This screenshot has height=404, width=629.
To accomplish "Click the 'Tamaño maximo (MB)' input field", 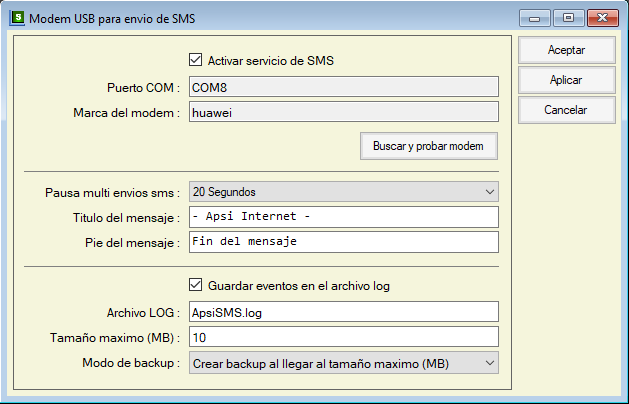I will click(x=343, y=337).
